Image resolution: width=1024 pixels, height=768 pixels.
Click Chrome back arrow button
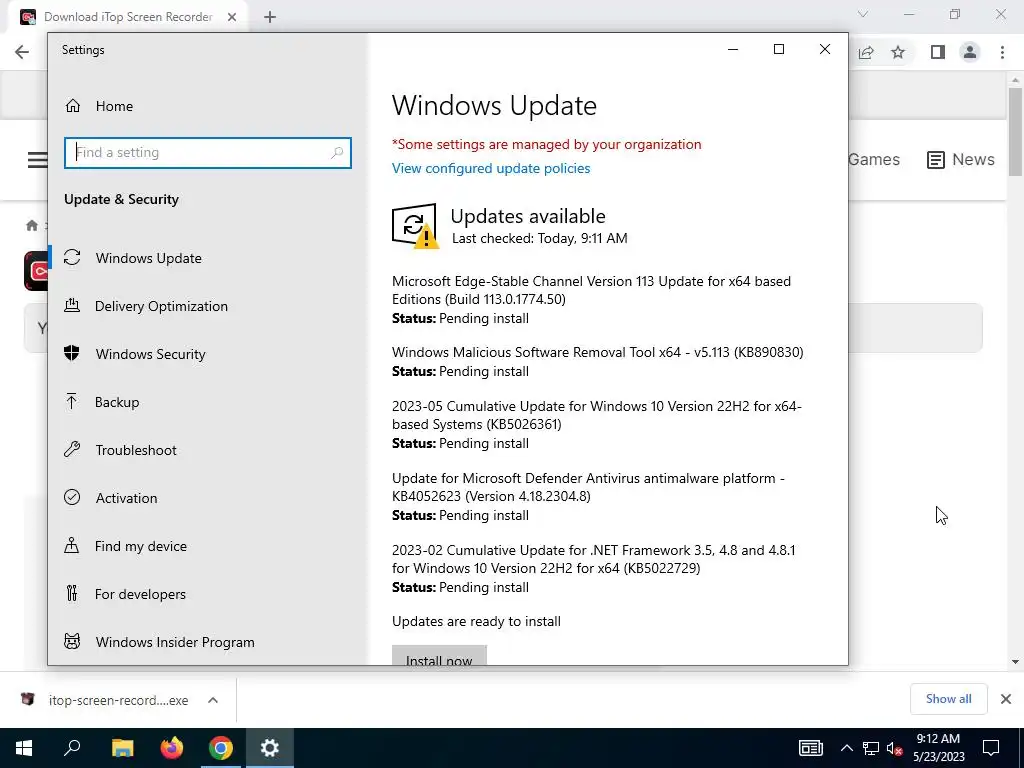tap(22, 52)
